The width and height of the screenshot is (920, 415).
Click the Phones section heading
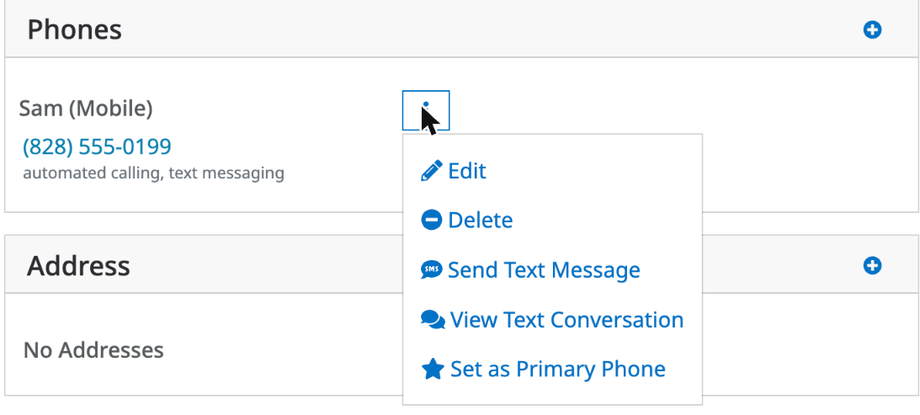[x=75, y=29]
